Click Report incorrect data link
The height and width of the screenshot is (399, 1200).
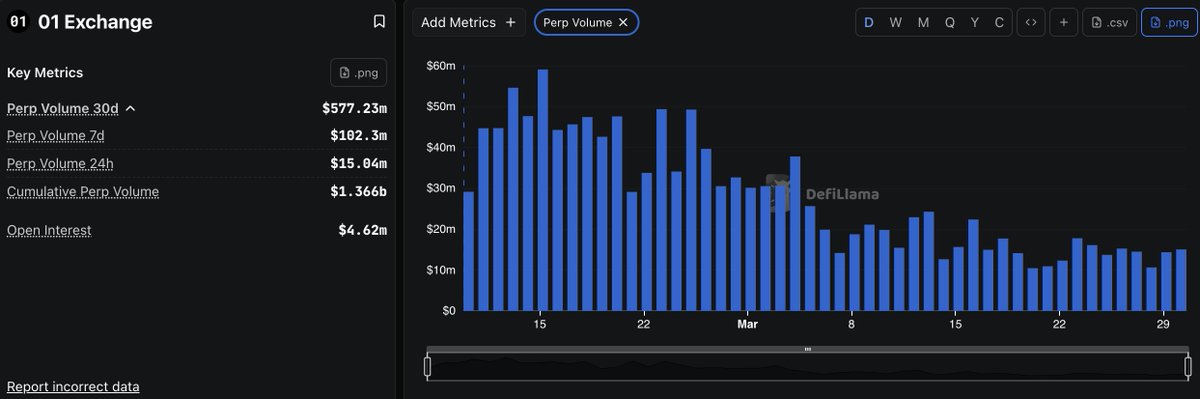(73, 386)
